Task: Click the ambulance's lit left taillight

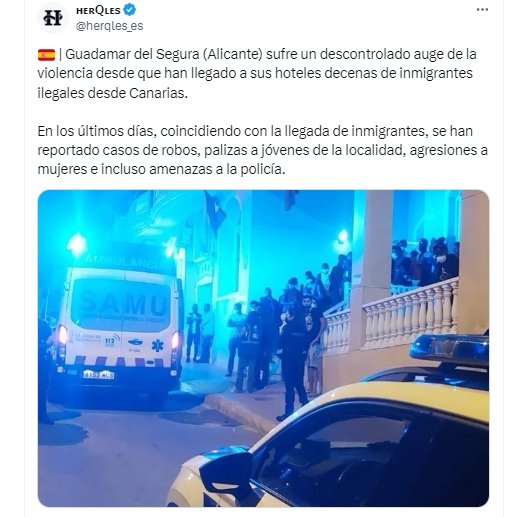Action: [x=63, y=335]
